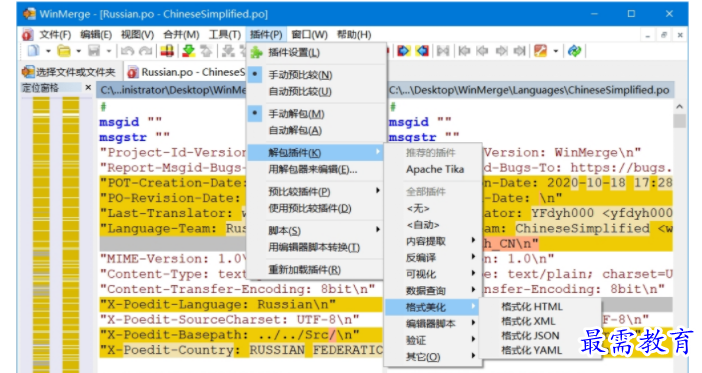Expand the 格式美化 submenu

(433, 307)
